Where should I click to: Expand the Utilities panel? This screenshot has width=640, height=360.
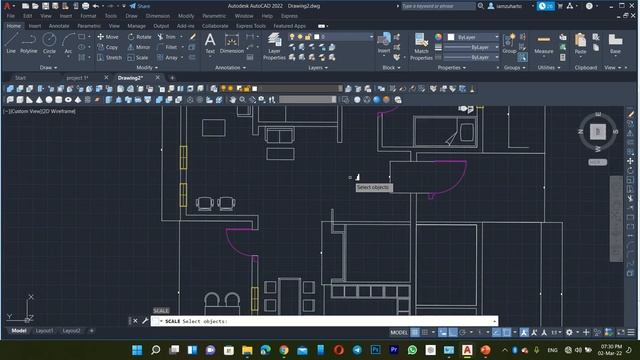(x=549, y=67)
